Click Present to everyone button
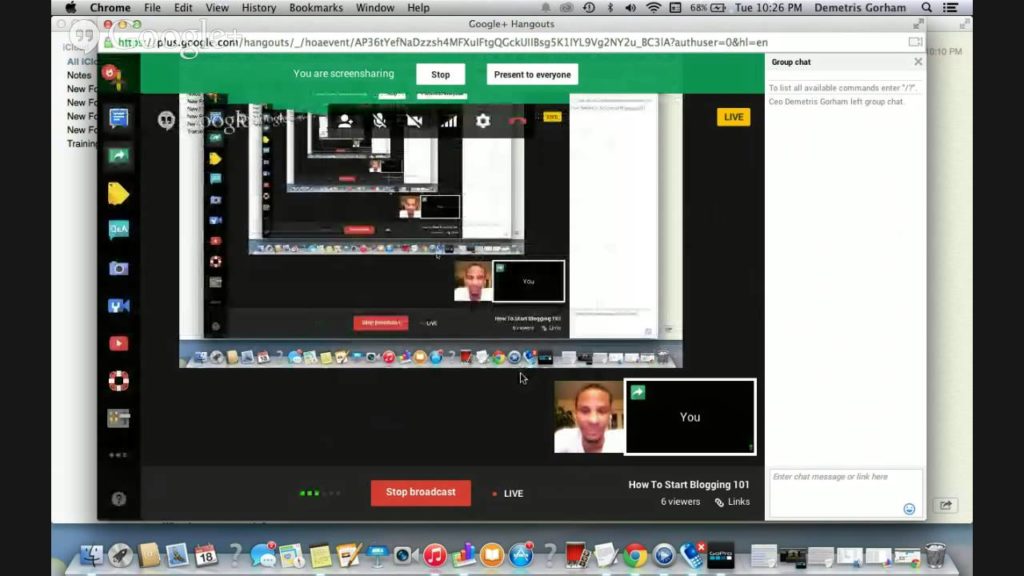 532,74
